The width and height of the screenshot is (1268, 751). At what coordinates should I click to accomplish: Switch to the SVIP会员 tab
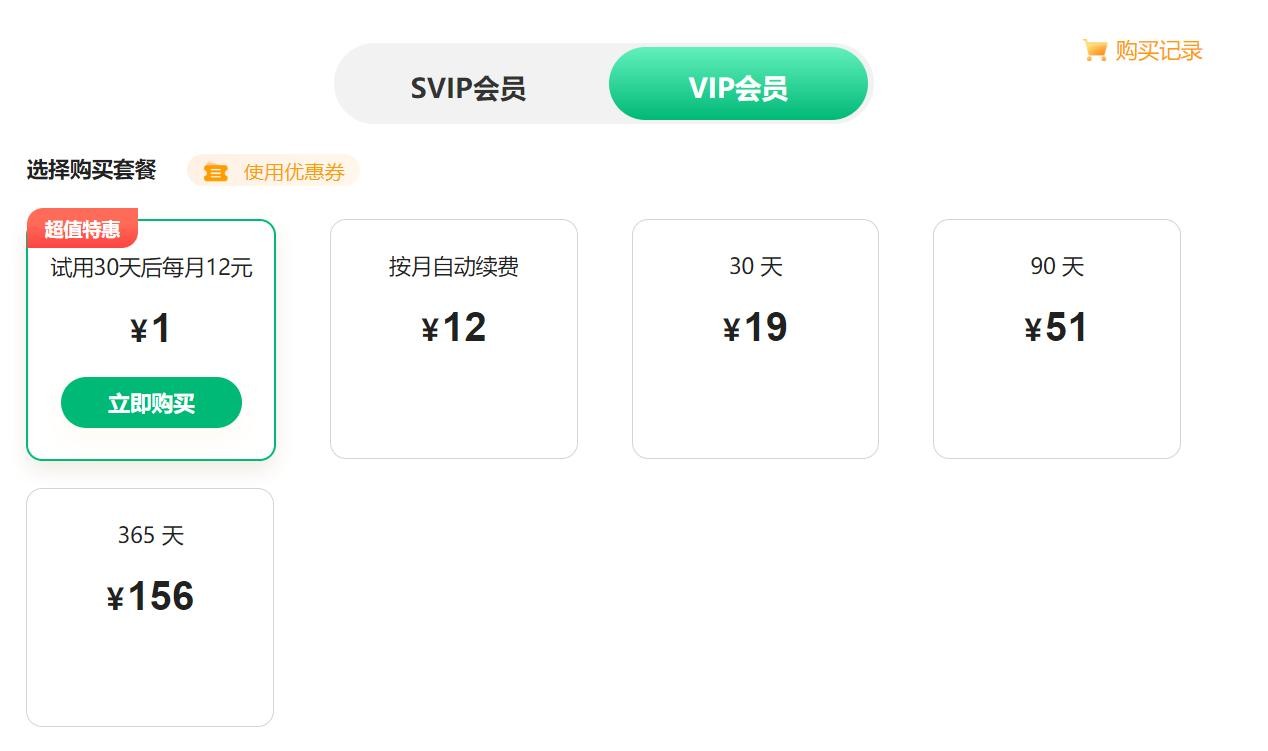(468, 88)
